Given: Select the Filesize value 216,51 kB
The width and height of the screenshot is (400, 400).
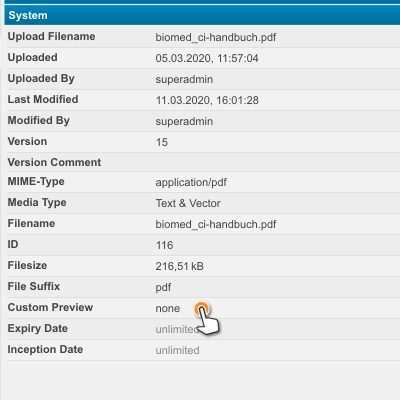Looking at the screenshot, I should click(x=179, y=266).
